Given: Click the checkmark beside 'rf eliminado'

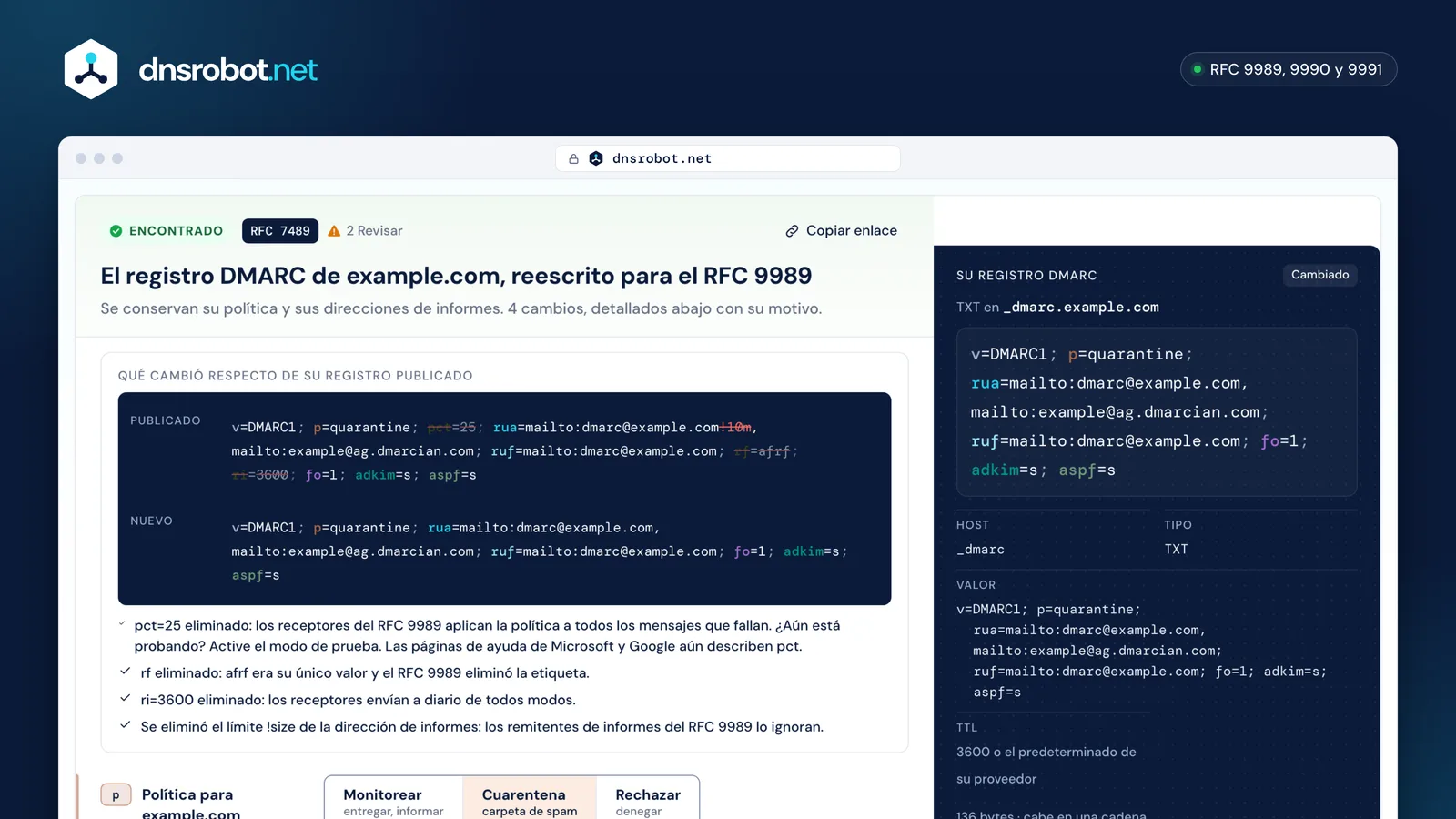Looking at the screenshot, I should (x=126, y=672).
